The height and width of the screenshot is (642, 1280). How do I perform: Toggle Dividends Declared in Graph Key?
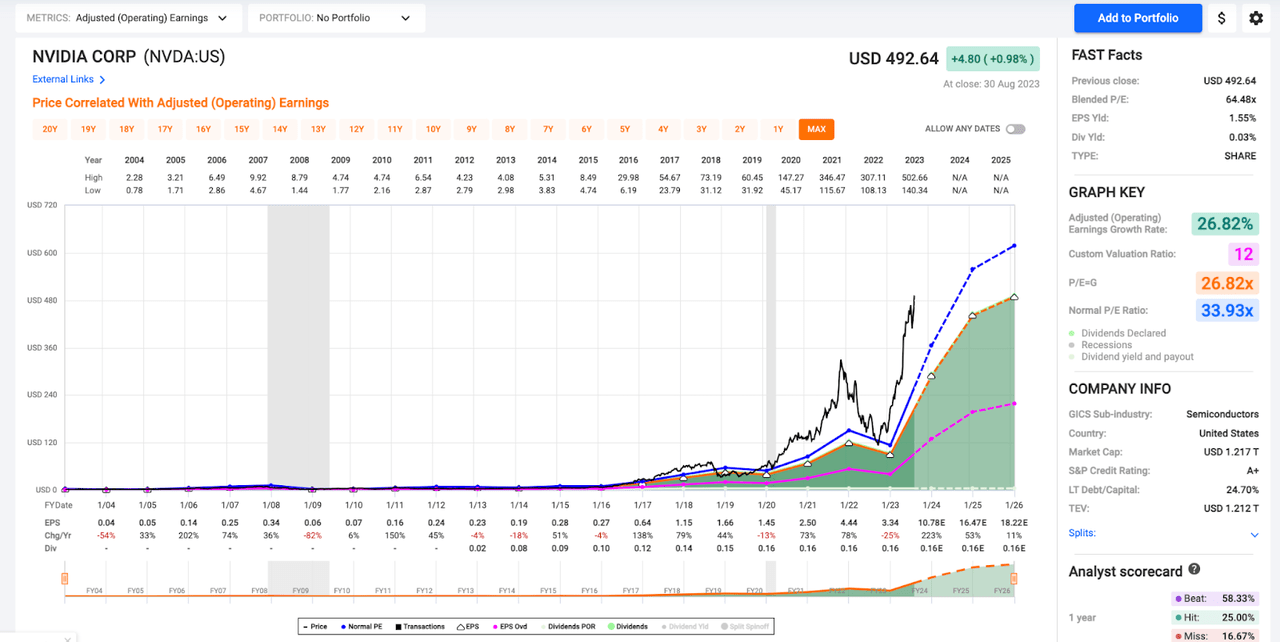point(1073,333)
